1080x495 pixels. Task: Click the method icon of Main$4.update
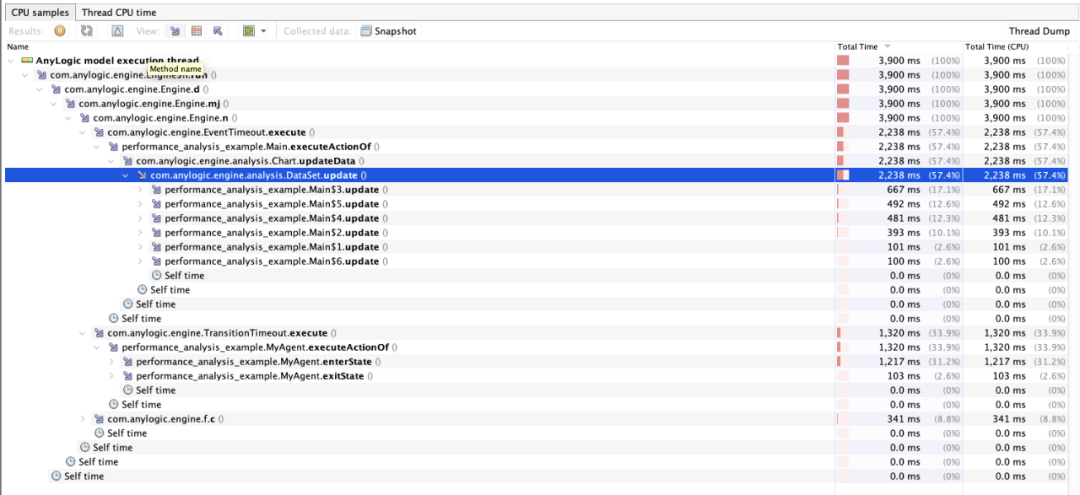pos(156,218)
